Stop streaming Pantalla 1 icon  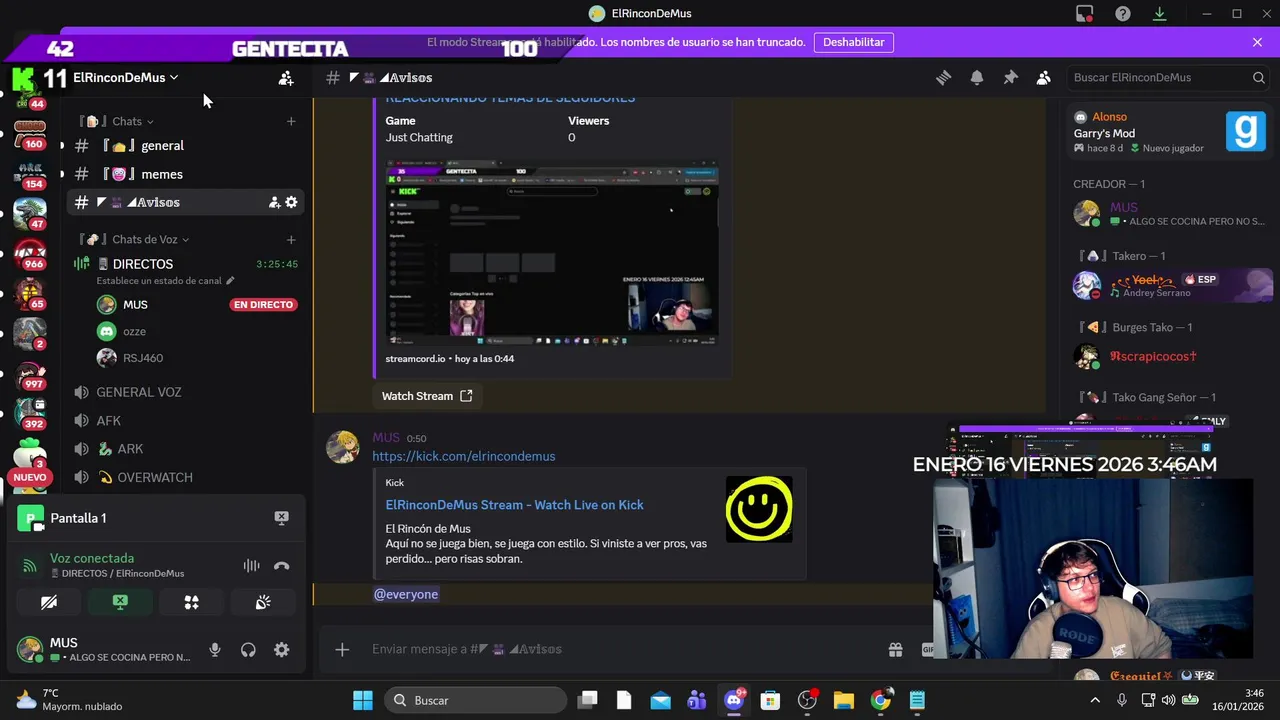[x=282, y=518]
